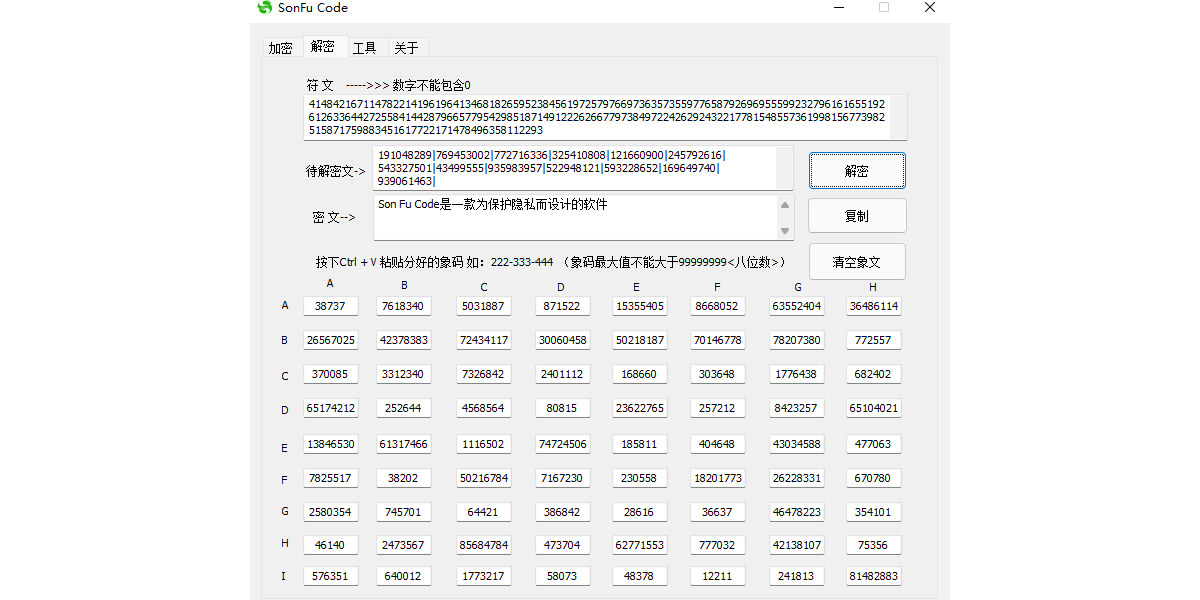Click the field with value 777032
Image resolution: width=1200 pixels, height=600 pixels.
coord(717,545)
